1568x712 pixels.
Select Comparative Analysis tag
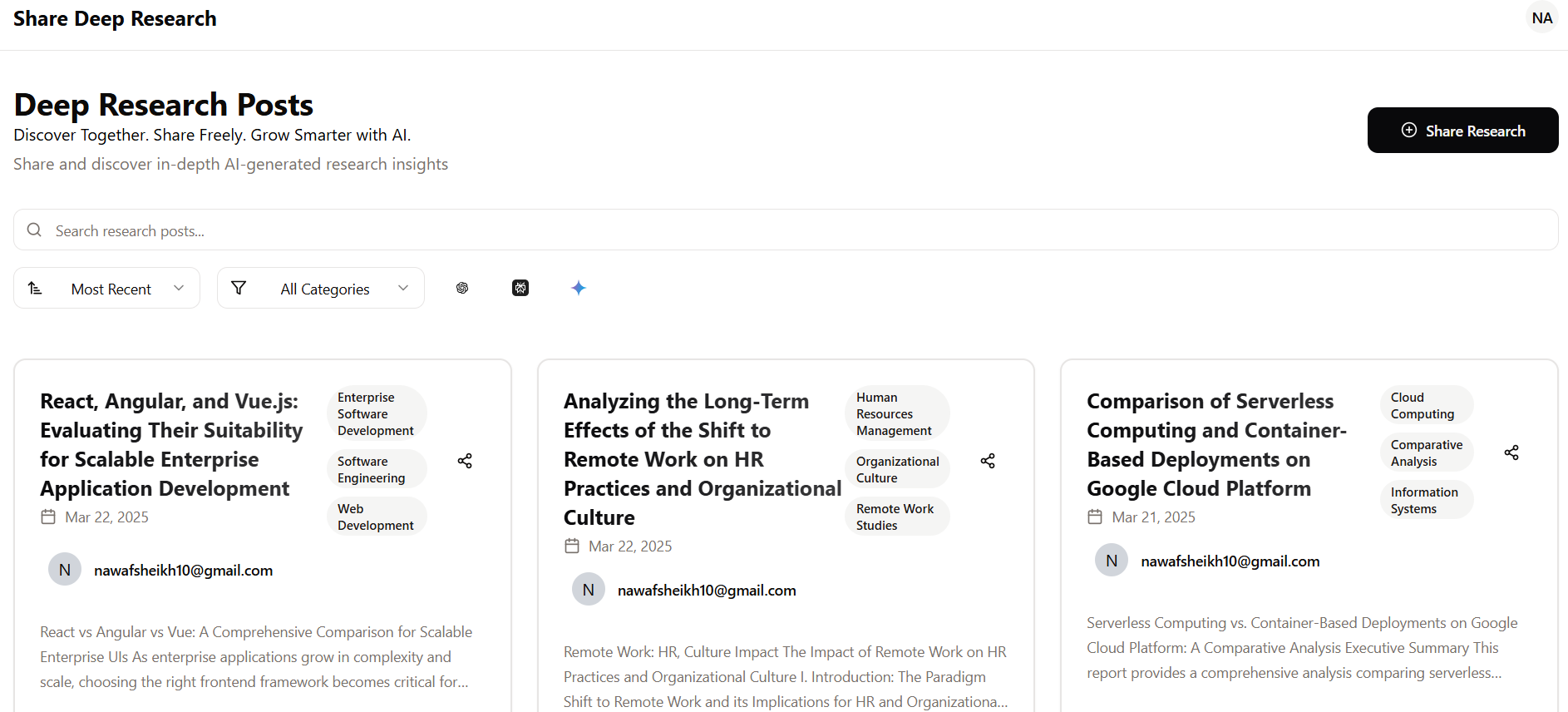[x=1427, y=452]
